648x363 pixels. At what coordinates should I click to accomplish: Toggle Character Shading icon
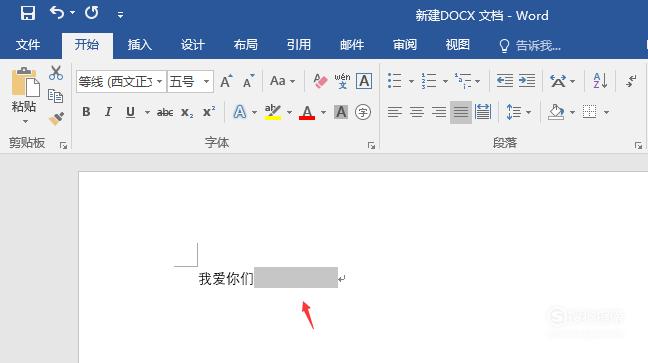(x=341, y=112)
